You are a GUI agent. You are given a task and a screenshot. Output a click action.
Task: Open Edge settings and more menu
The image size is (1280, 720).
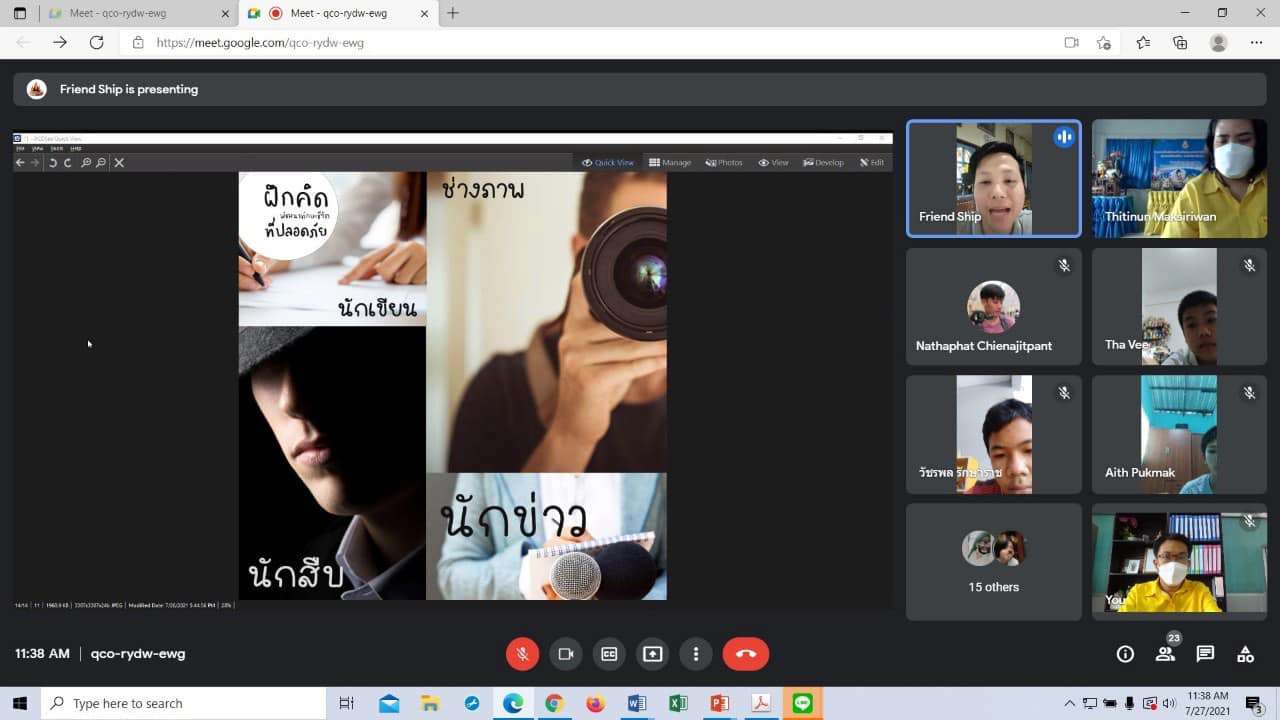coord(1256,43)
